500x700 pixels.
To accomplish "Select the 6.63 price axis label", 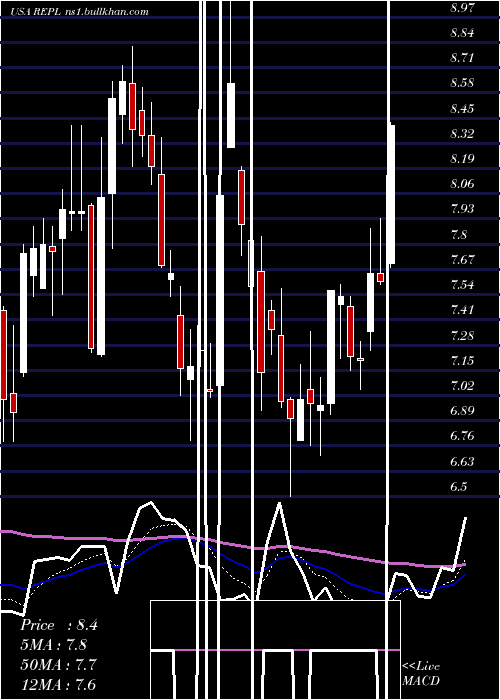I will coord(462,462).
